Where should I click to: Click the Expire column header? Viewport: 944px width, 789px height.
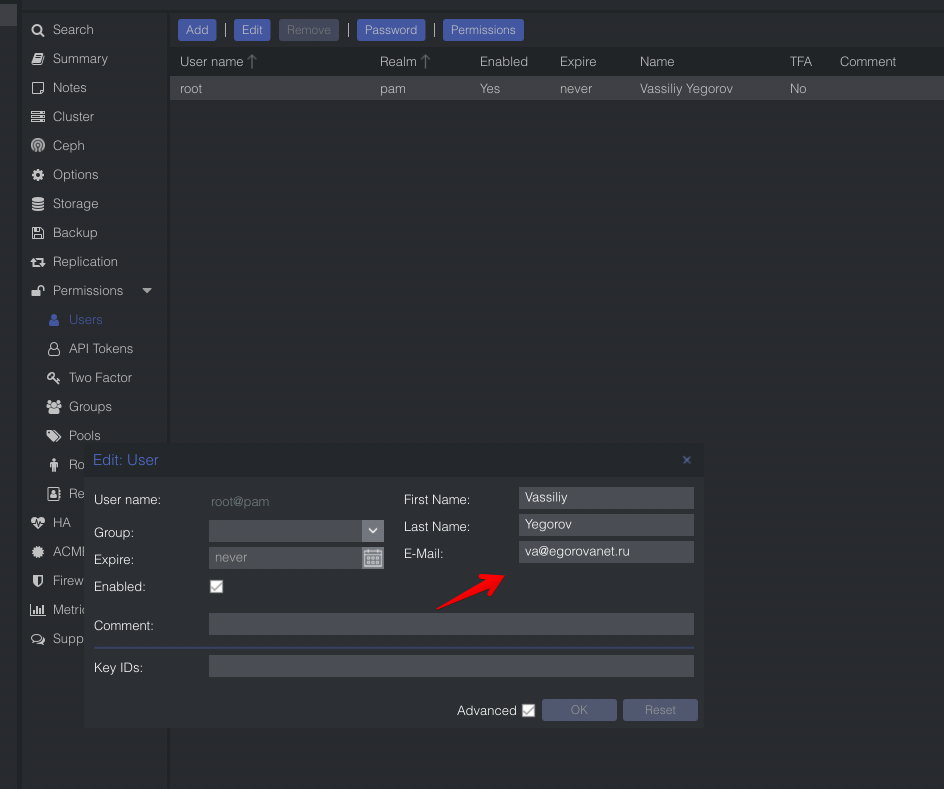[x=578, y=61]
